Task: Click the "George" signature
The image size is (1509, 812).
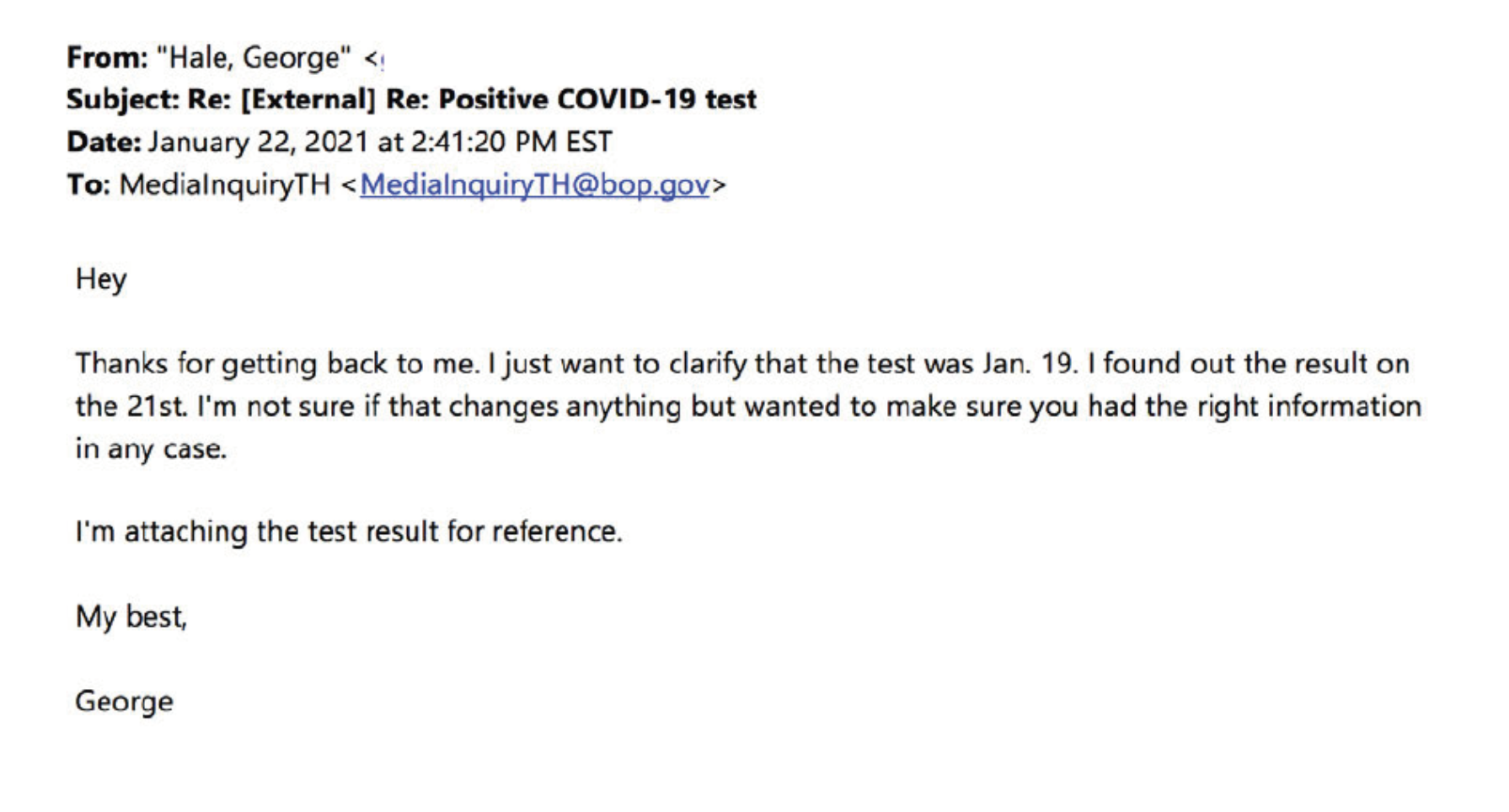Action: [x=124, y=701]
